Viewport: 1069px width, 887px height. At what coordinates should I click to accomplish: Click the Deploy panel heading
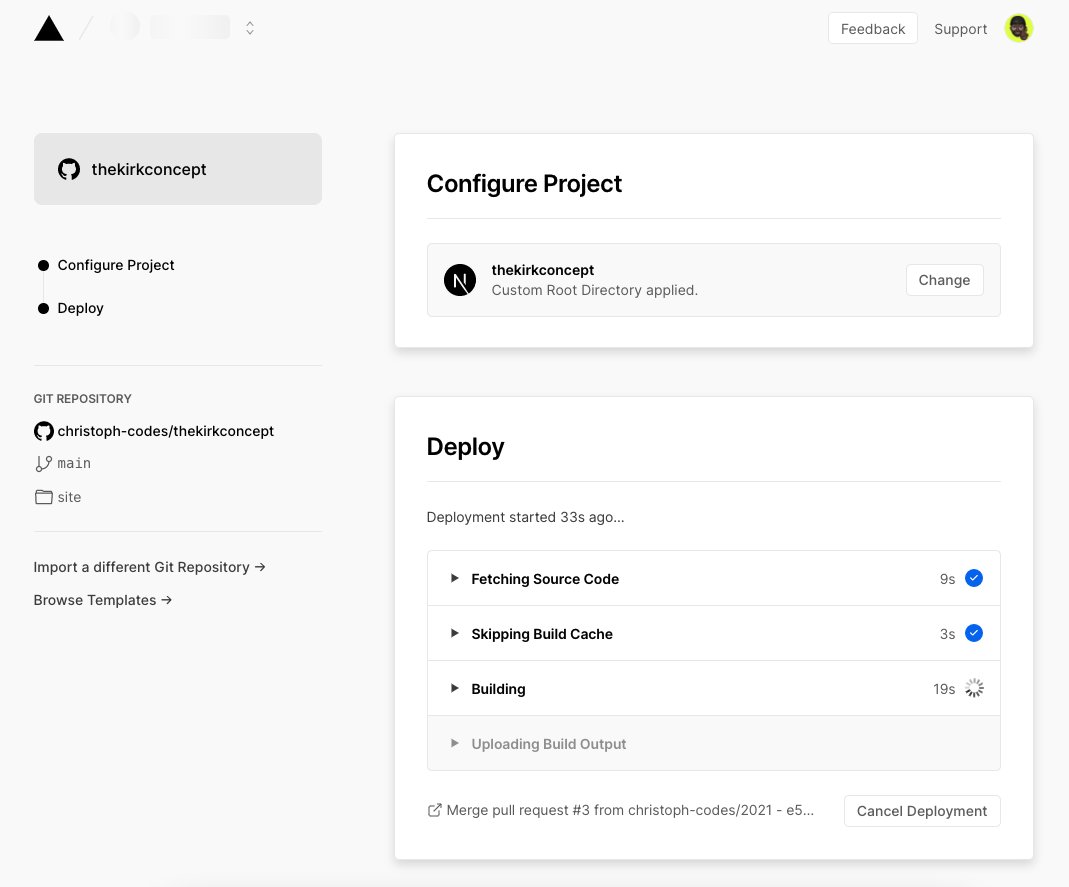tap(465, 447)
